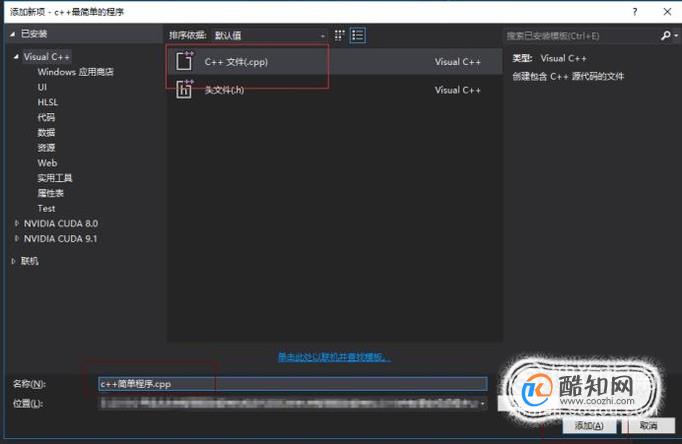This screenshot has width=682, height=444.
Task: Click the Add (添加) button
Action: [589, 426]
